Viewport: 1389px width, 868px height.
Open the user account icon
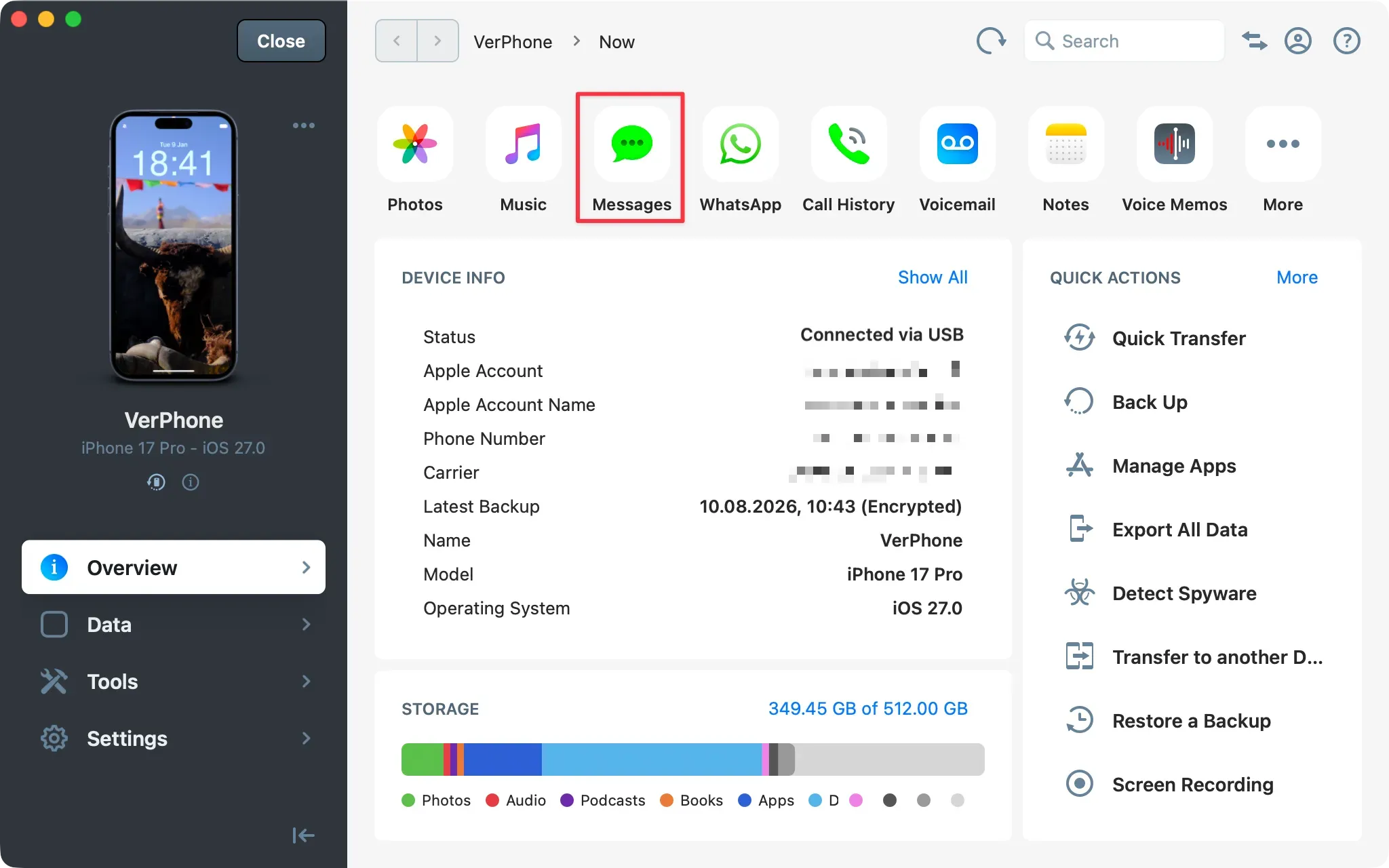(x=1298, y=41)
